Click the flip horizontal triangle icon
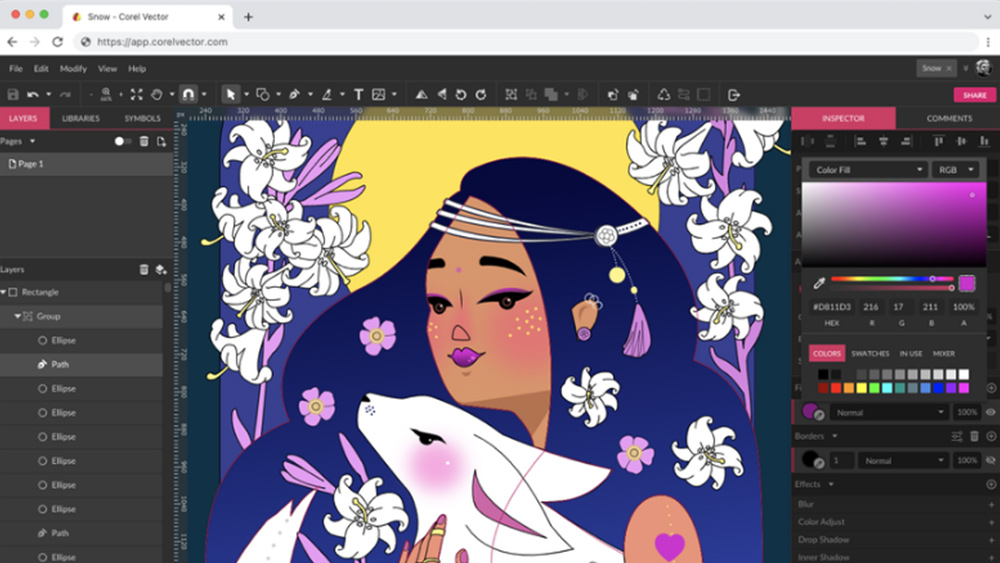The width and height of the screenshot is (1000, 563). pos(422,94)
